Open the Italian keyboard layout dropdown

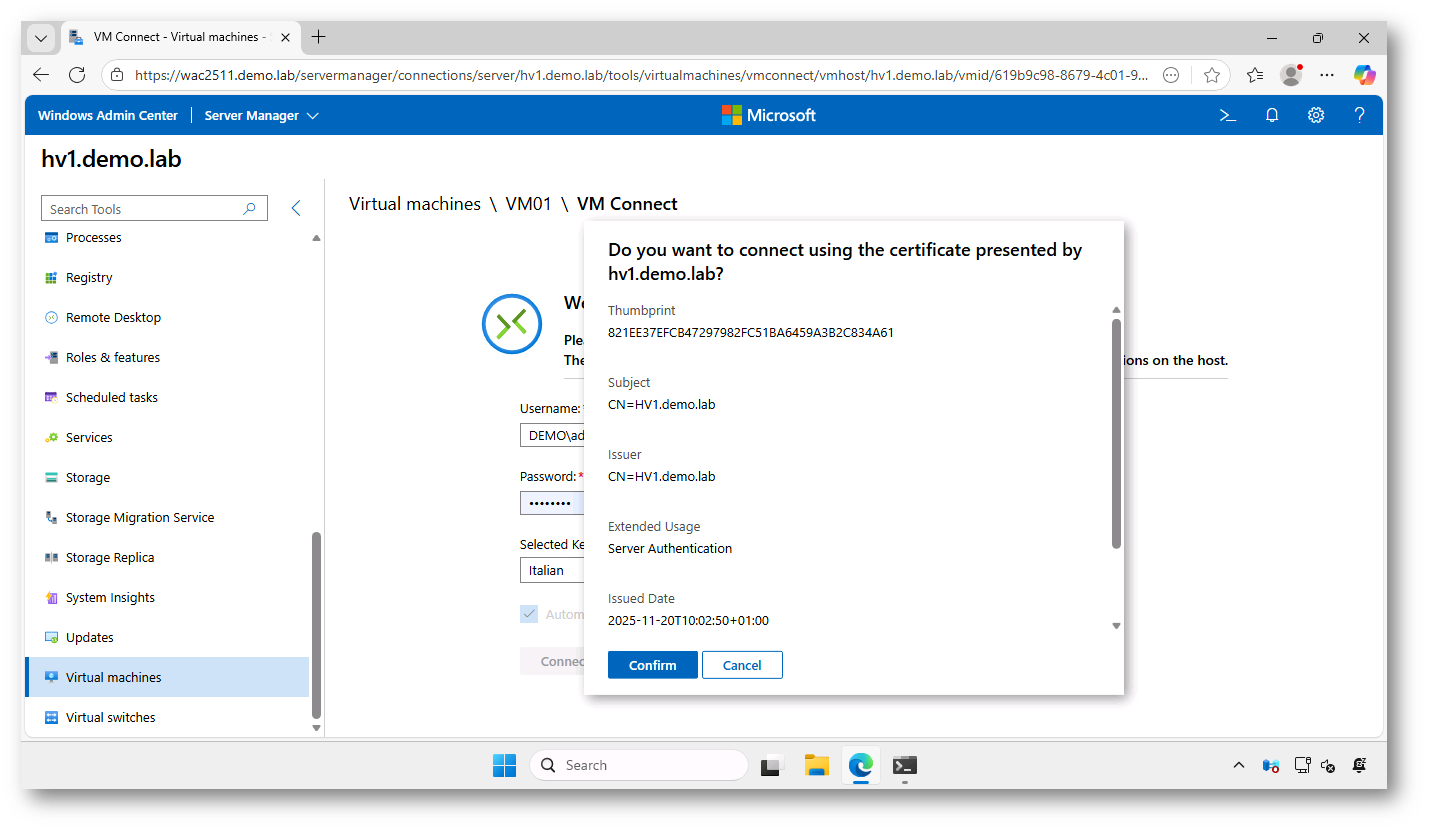tap(552, 570)
